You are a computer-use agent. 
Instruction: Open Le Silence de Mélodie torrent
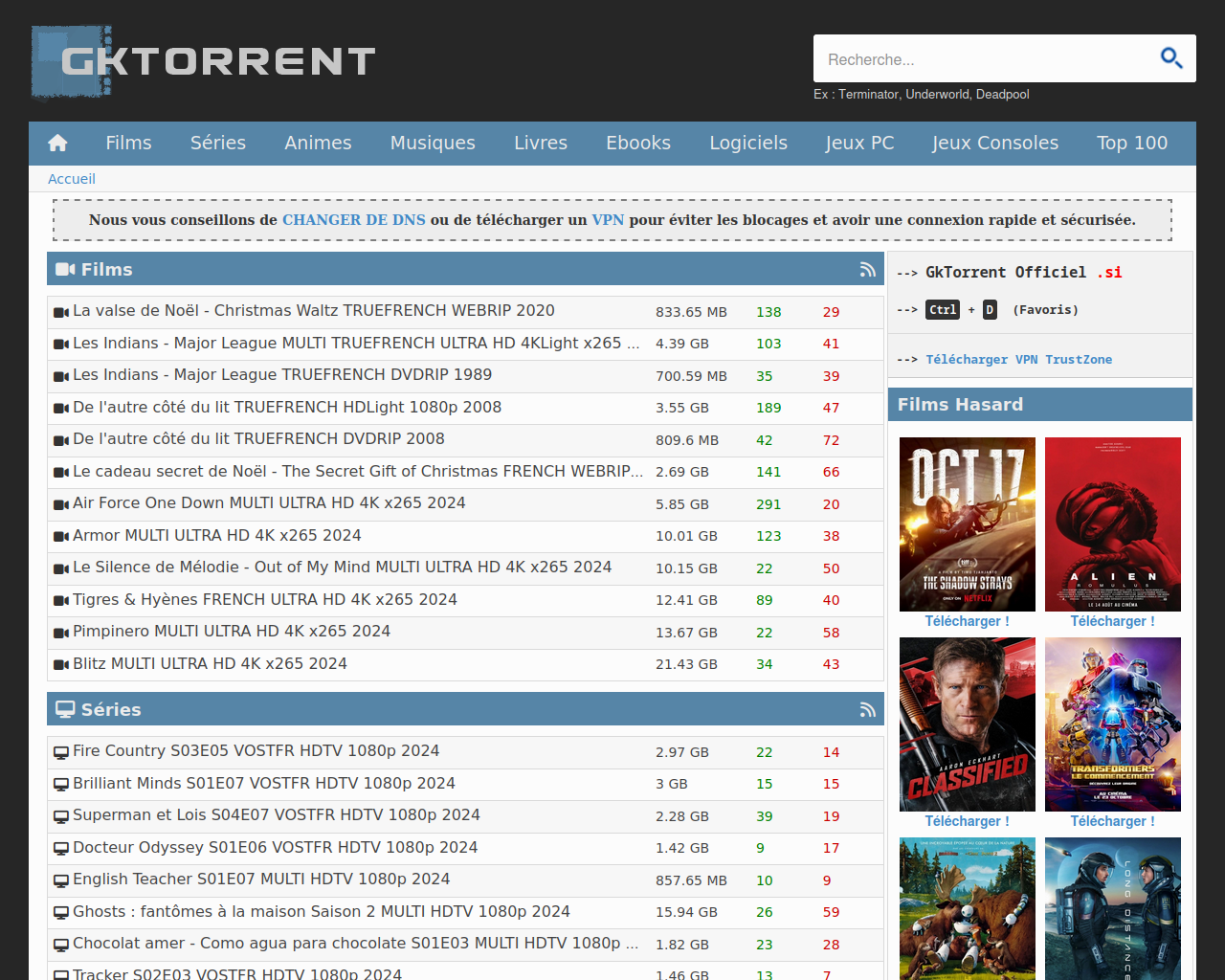coord(342,568)
